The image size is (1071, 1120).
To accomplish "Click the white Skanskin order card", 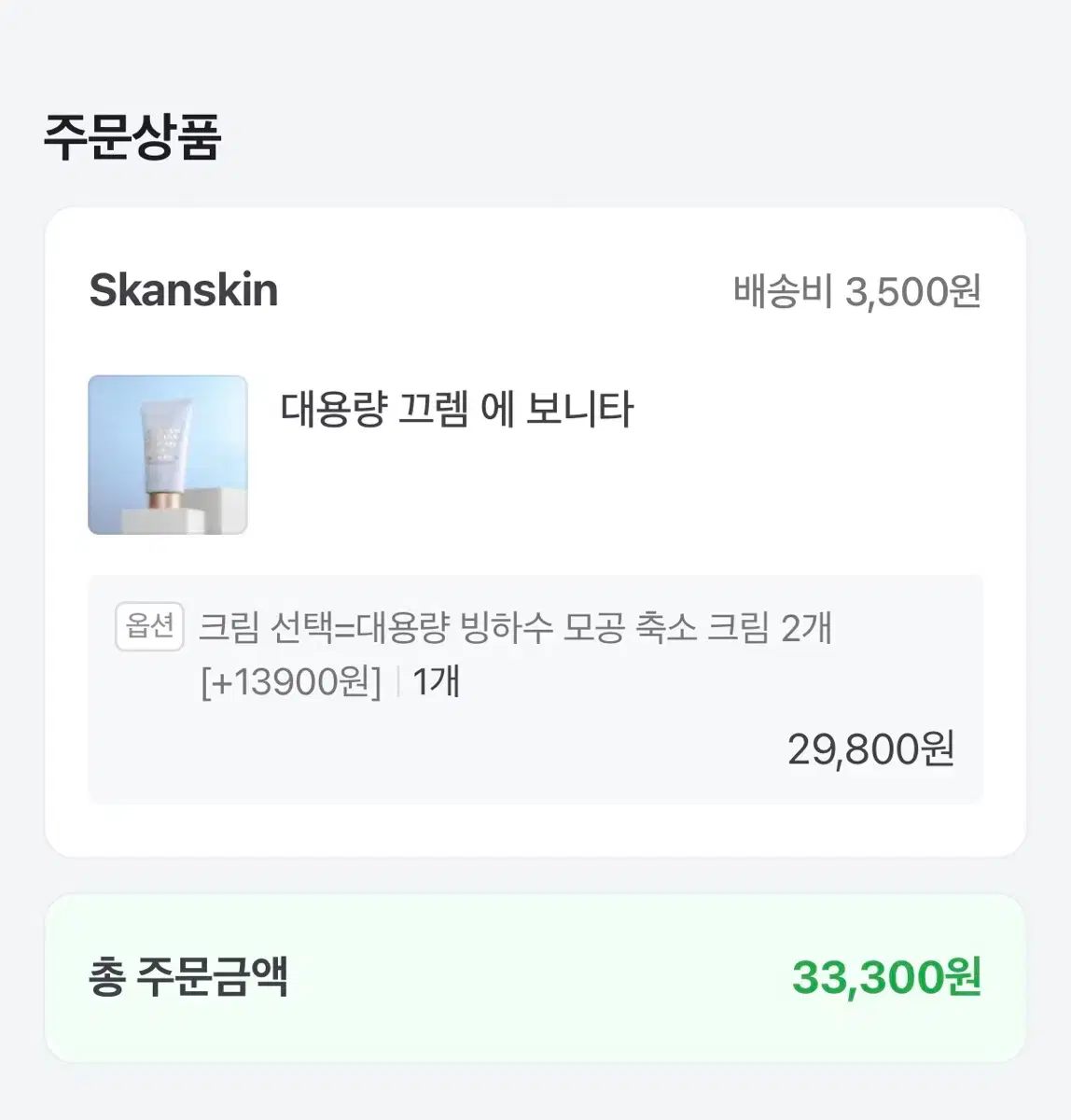I will pos(535,532).
